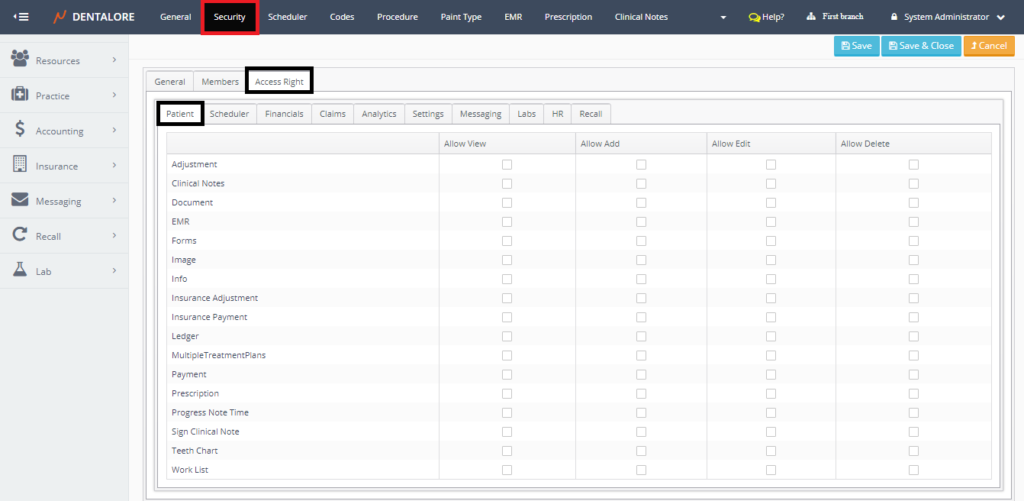Viewport: 1024px width, 501px height.
Task: Click the Accounting dollar sign icon
Action: point(19,130)
